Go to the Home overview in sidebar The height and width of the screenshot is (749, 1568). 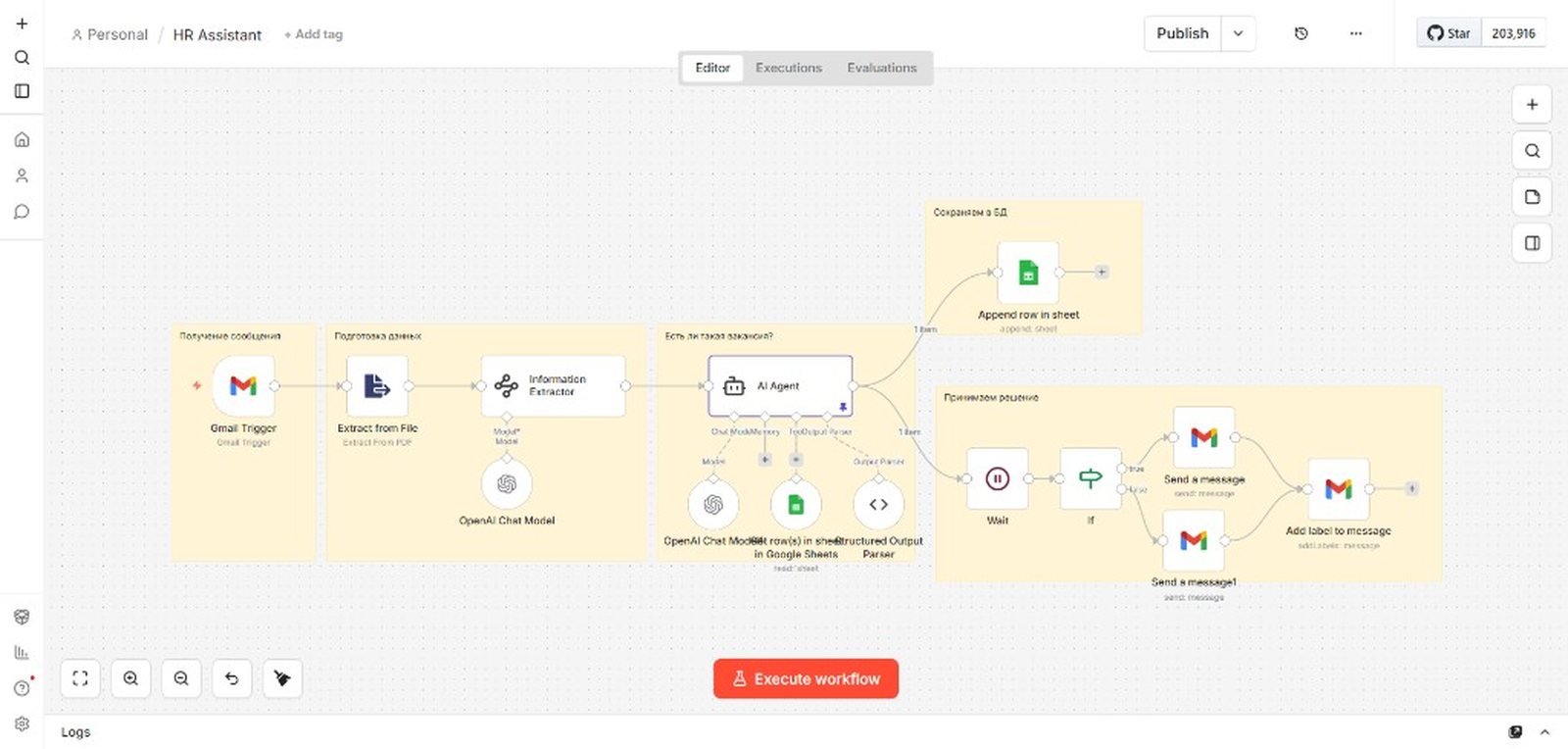click(22, 139)
